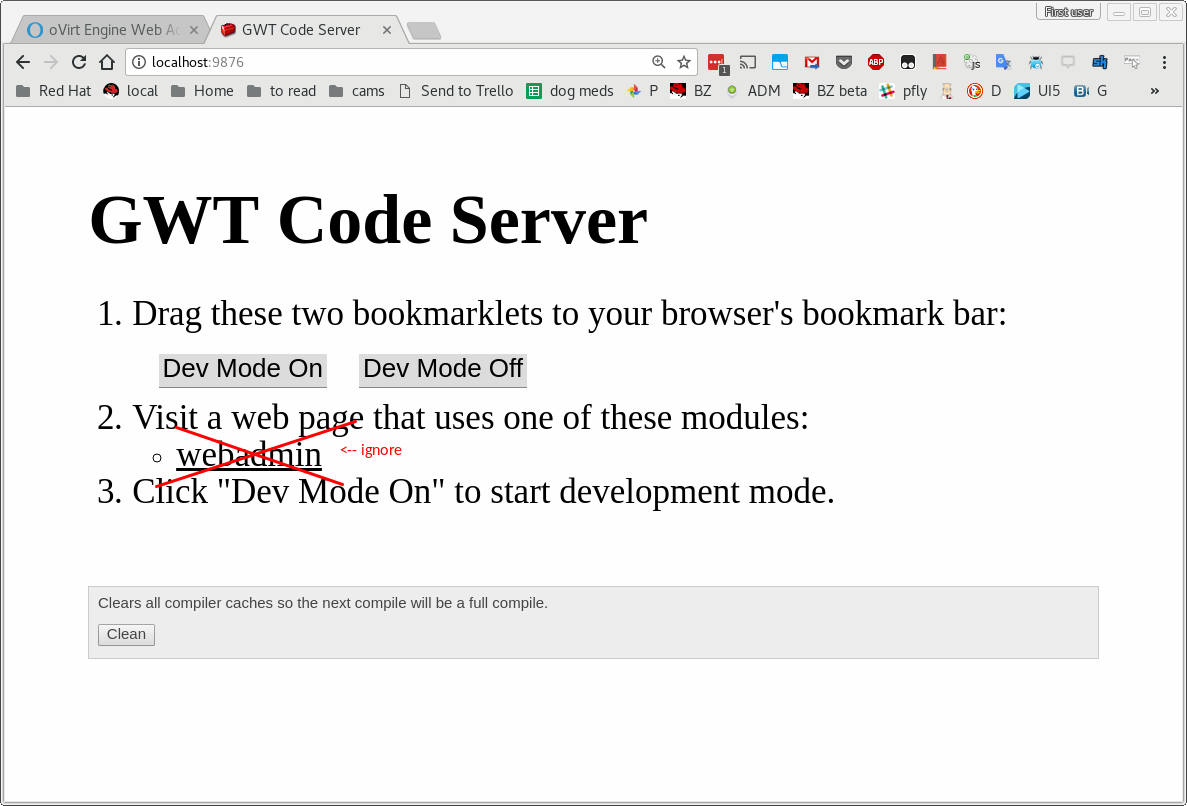This screenshot has height=806, width=1187.
Task: Open the Pocket extension icon
Action: coord(843,62)
